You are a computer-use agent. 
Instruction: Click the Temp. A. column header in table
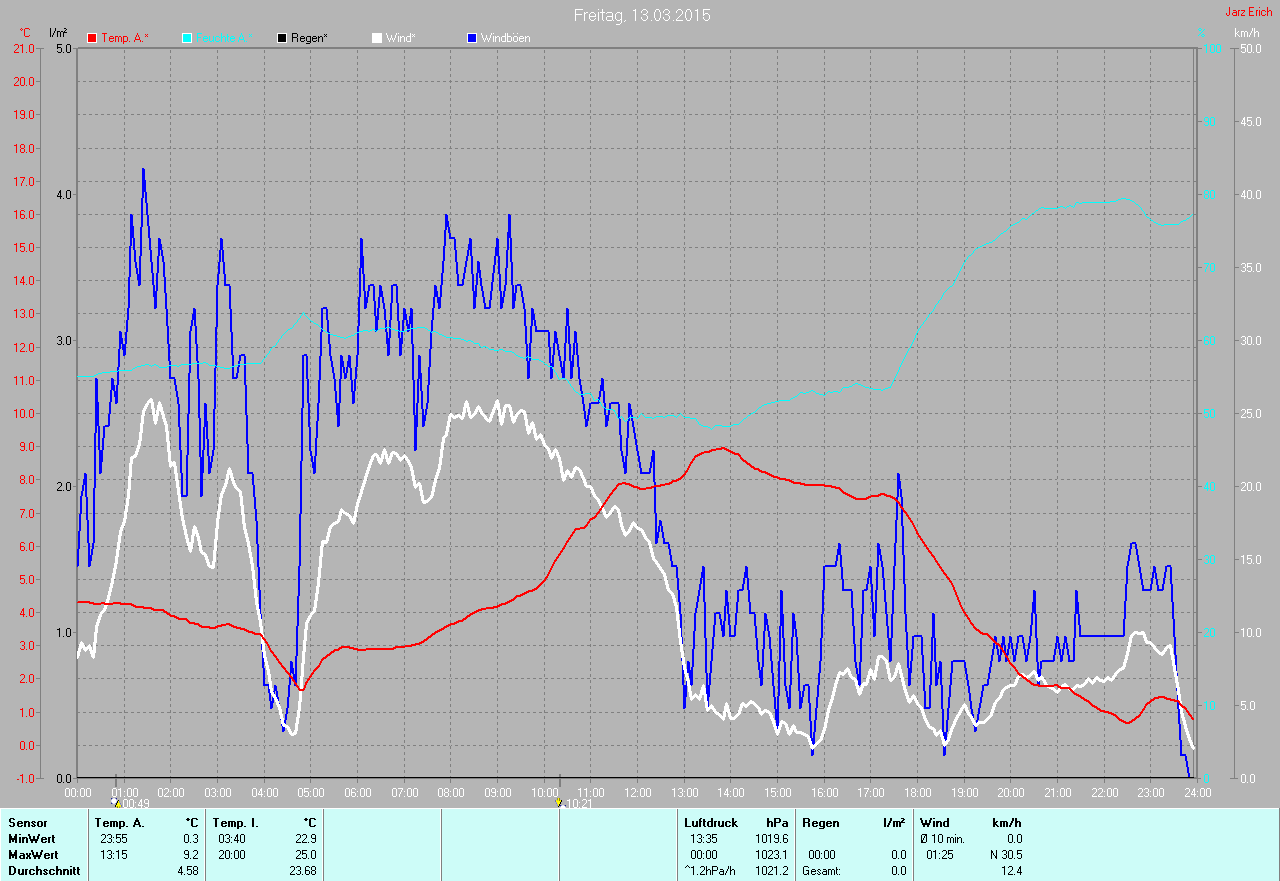pyautogui.click(x=119, y=822)
